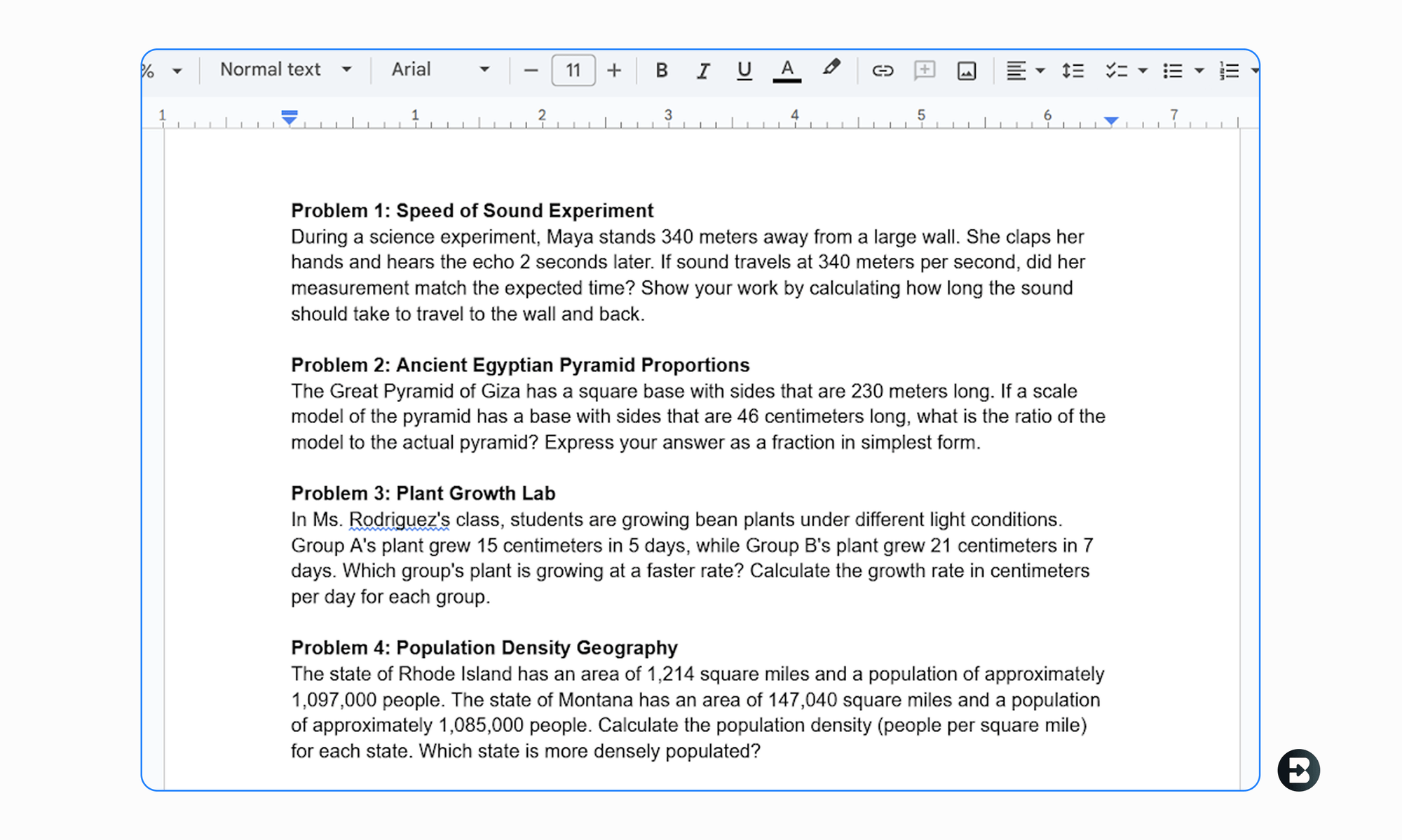Expand the text alignment dropdown
This screenshot has width=1402, height=840.
click(1040, 70)
